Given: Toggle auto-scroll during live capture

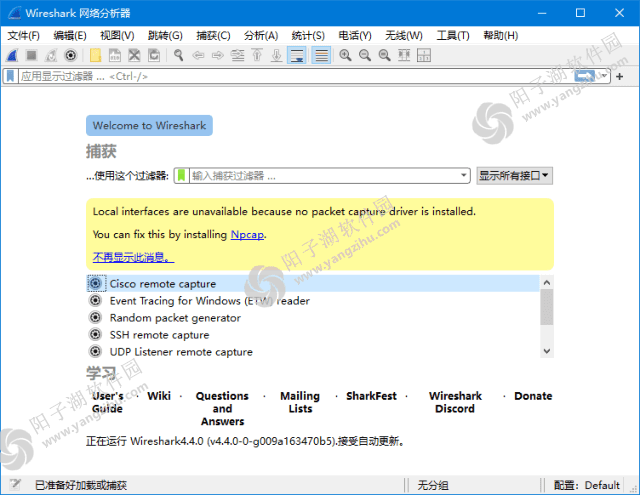Looking at the screenshot, I should [x=297, y=55].
